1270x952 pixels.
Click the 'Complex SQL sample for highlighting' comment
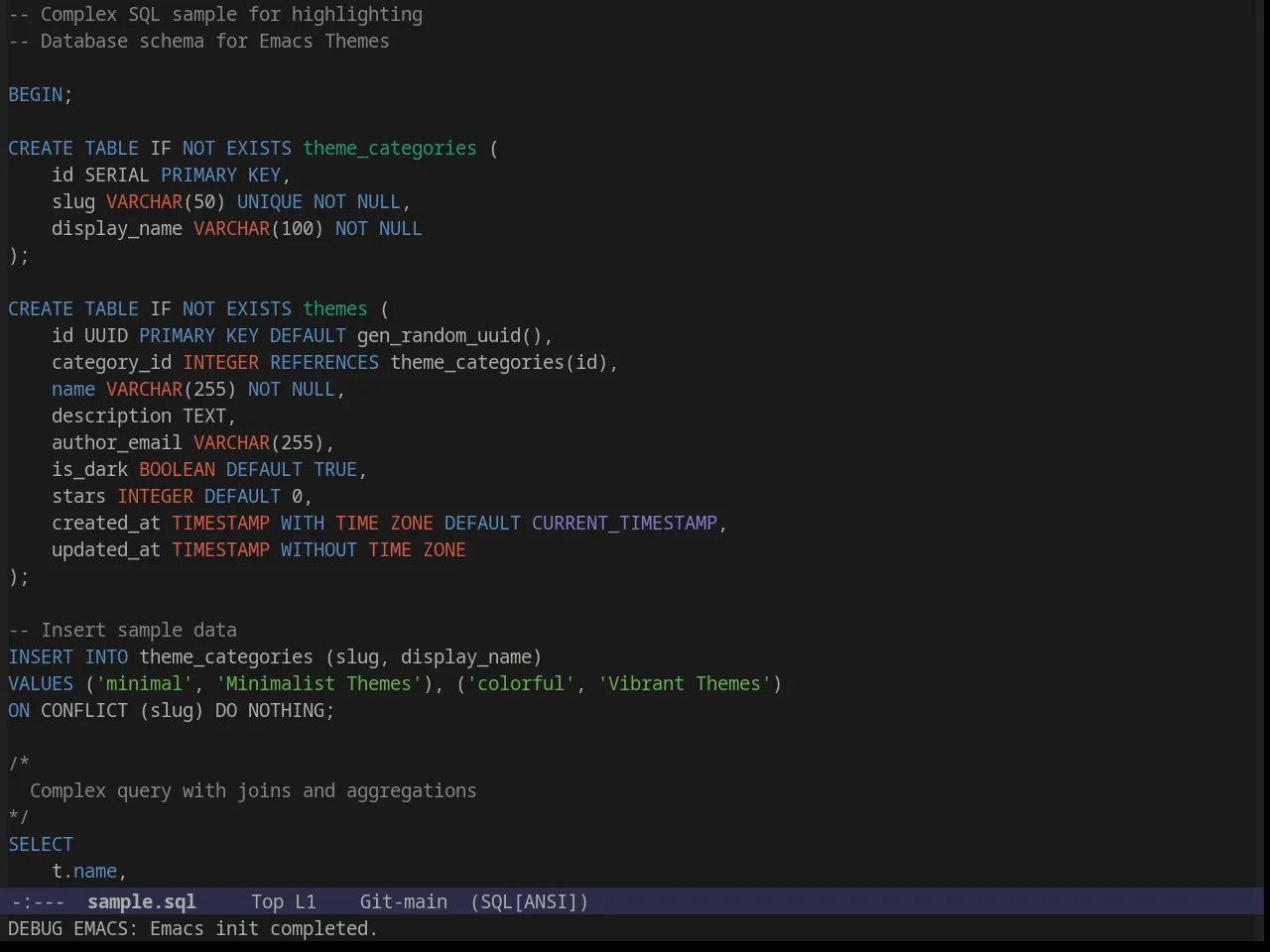215,14
